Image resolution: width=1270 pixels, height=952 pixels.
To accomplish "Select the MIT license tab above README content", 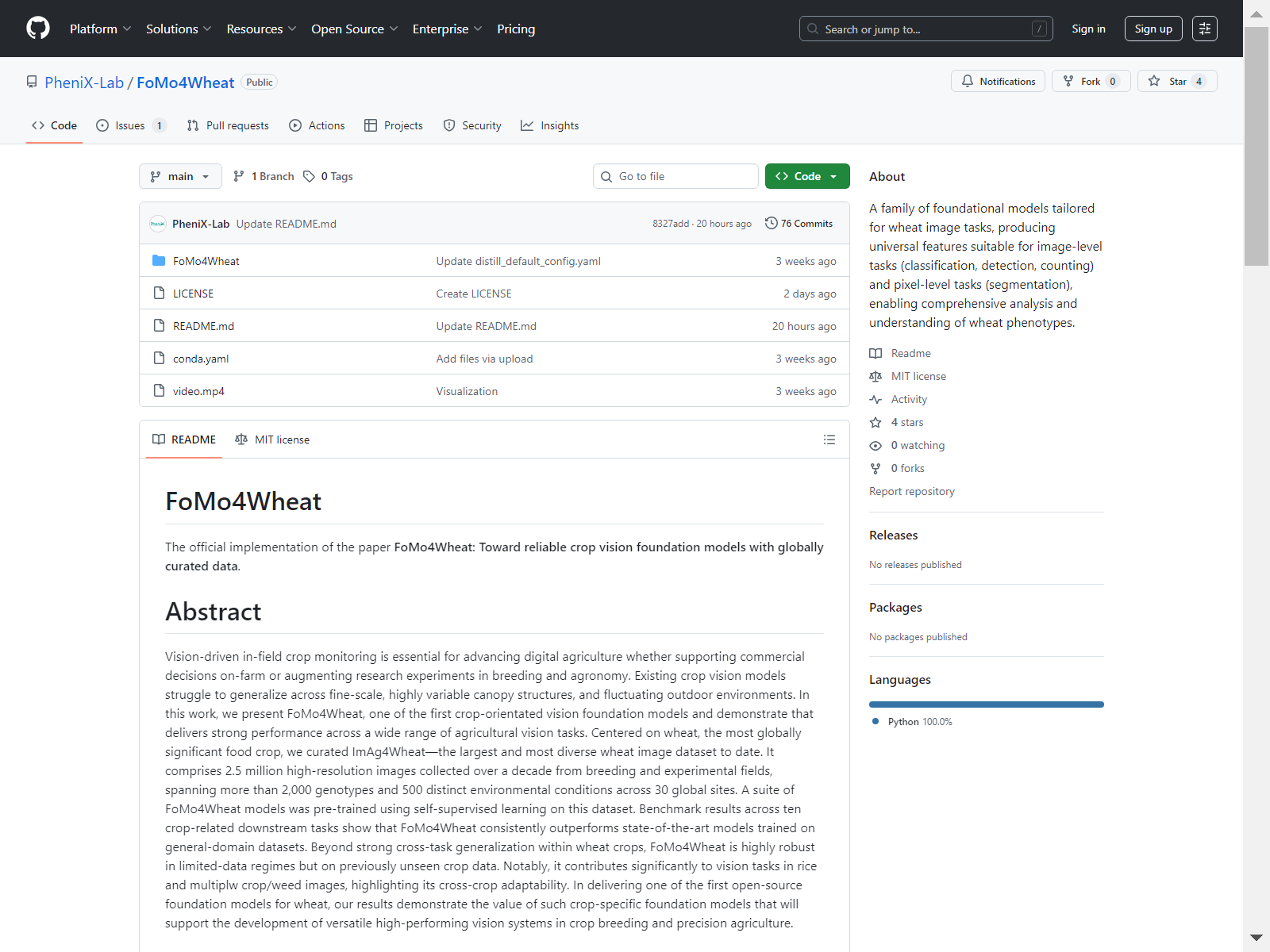I will coord(272,440).
